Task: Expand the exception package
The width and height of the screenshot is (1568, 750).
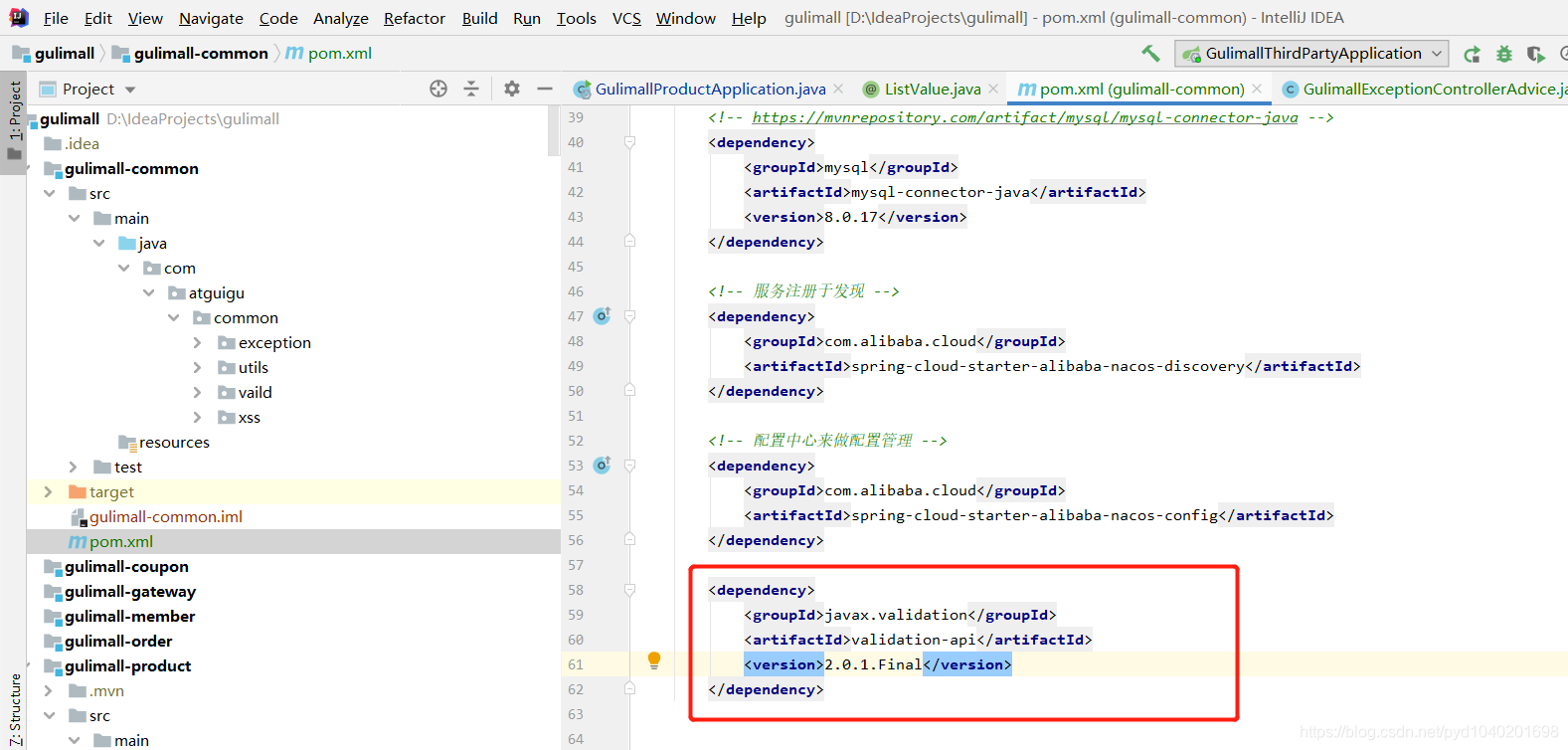Action: (197, 342)
